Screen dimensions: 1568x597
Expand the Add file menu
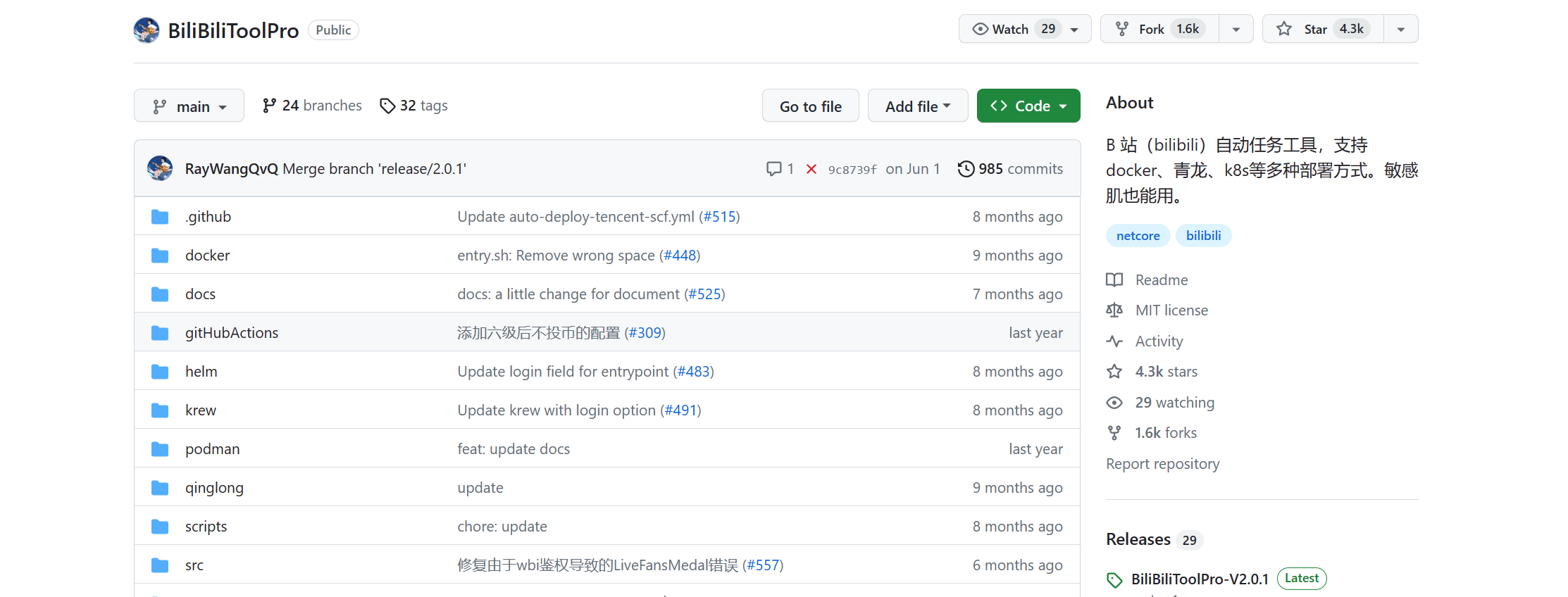tap(917, 106)
